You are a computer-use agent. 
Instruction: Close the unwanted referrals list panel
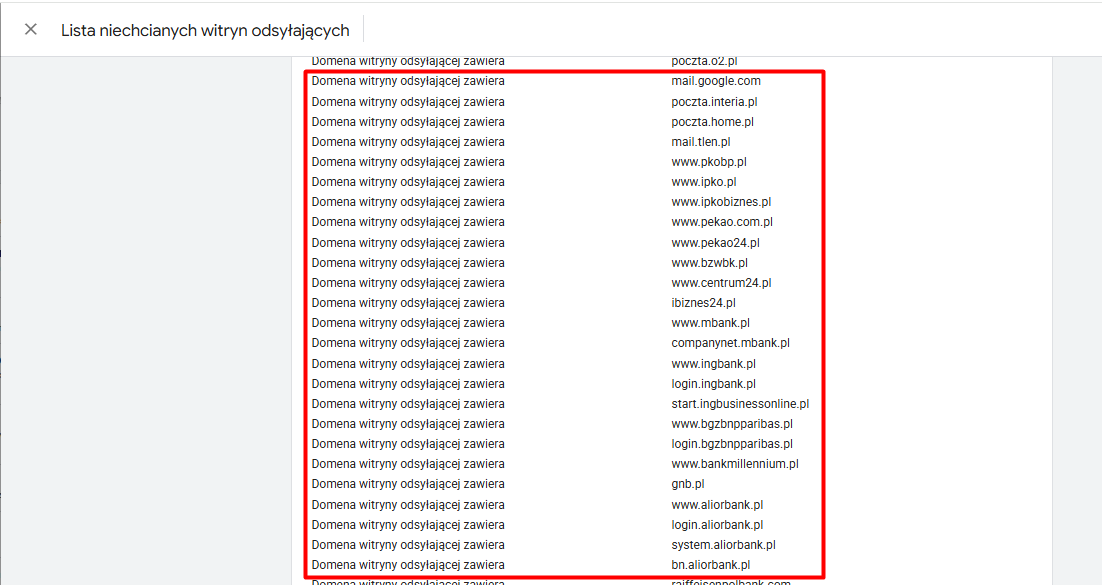[30, 30]
